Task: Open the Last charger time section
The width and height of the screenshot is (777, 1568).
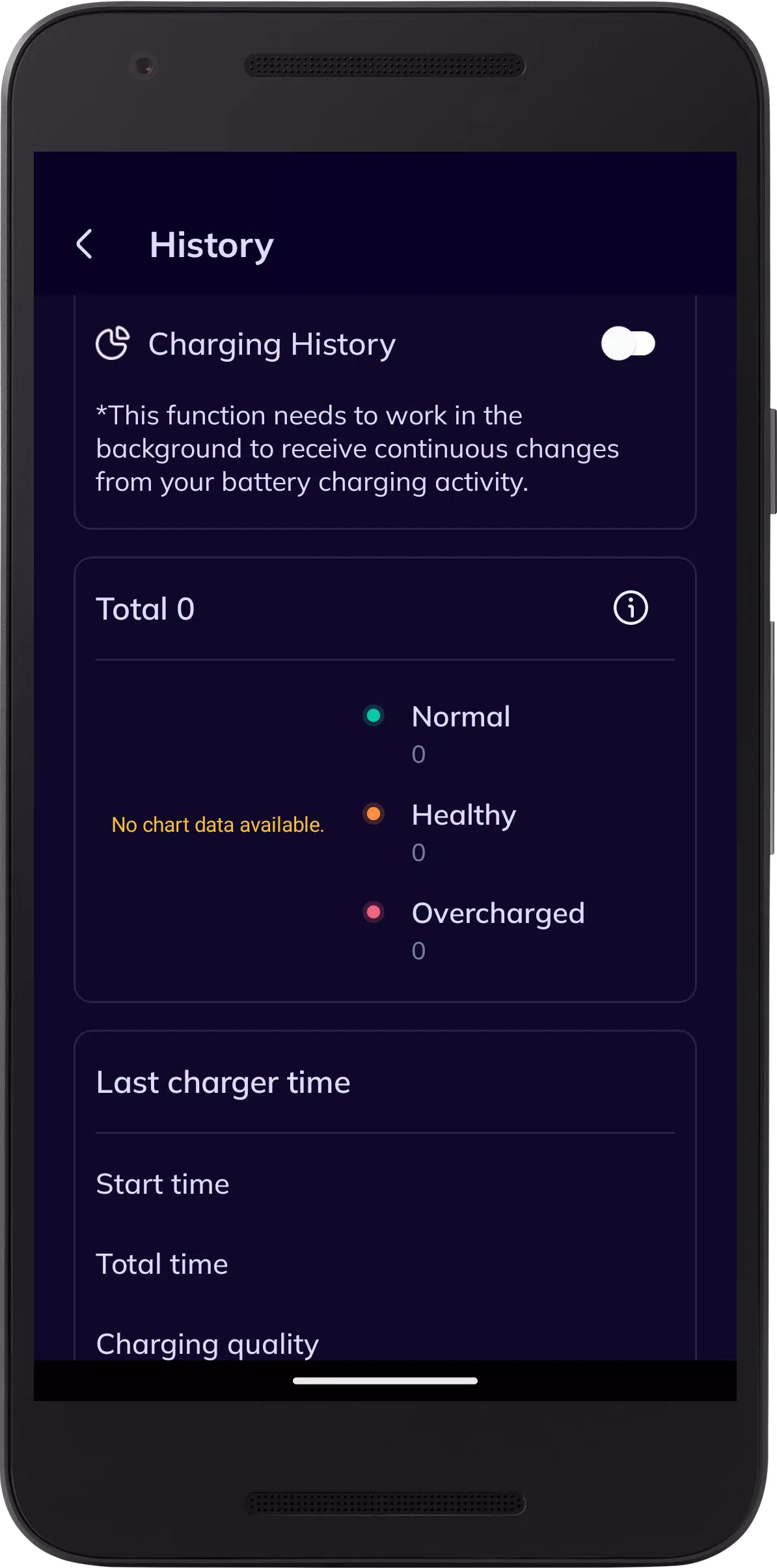Action: 223,1082
